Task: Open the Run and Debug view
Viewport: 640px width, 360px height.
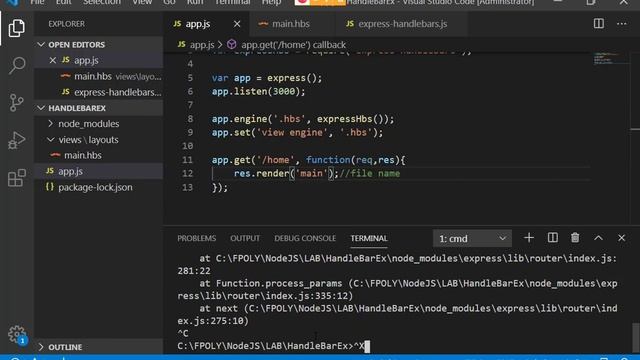Action: [x=16, y=140]
